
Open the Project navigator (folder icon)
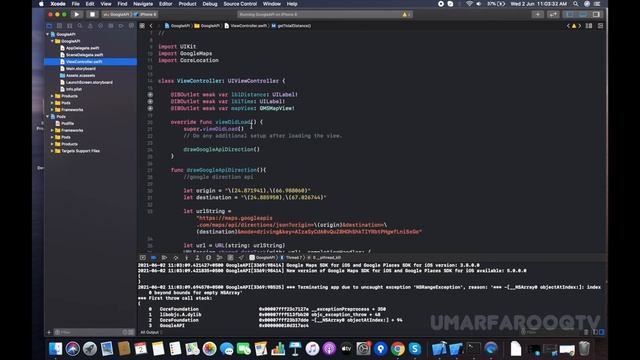pos(49,26)
